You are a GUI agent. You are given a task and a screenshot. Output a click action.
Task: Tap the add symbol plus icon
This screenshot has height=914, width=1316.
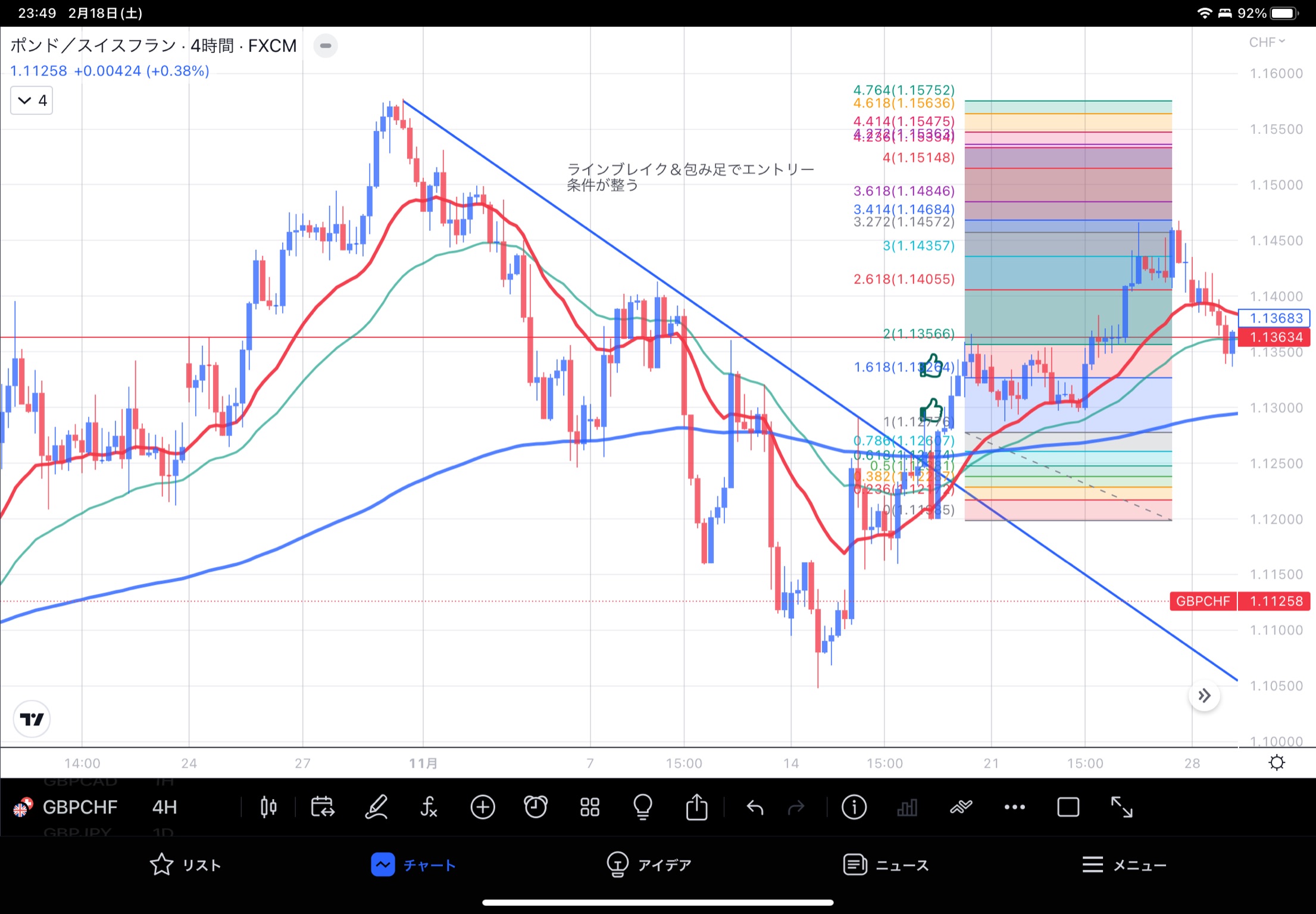(x=483, y=807)
